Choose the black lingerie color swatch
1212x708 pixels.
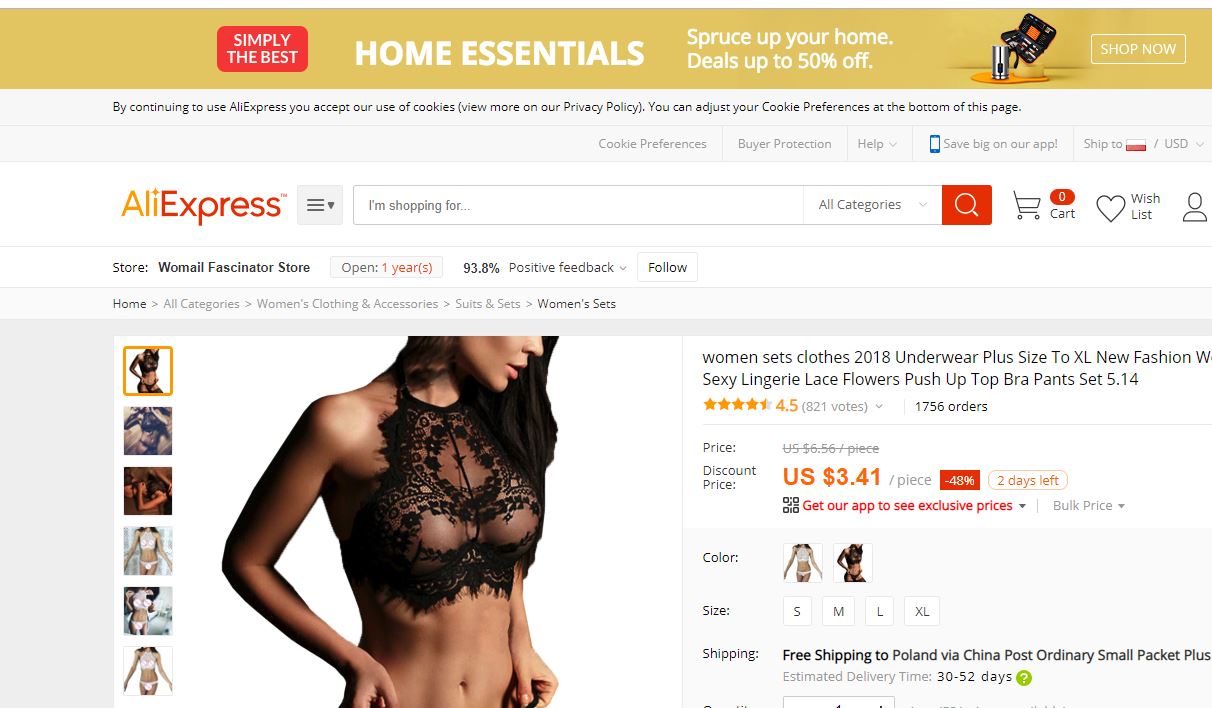point(852,563)
